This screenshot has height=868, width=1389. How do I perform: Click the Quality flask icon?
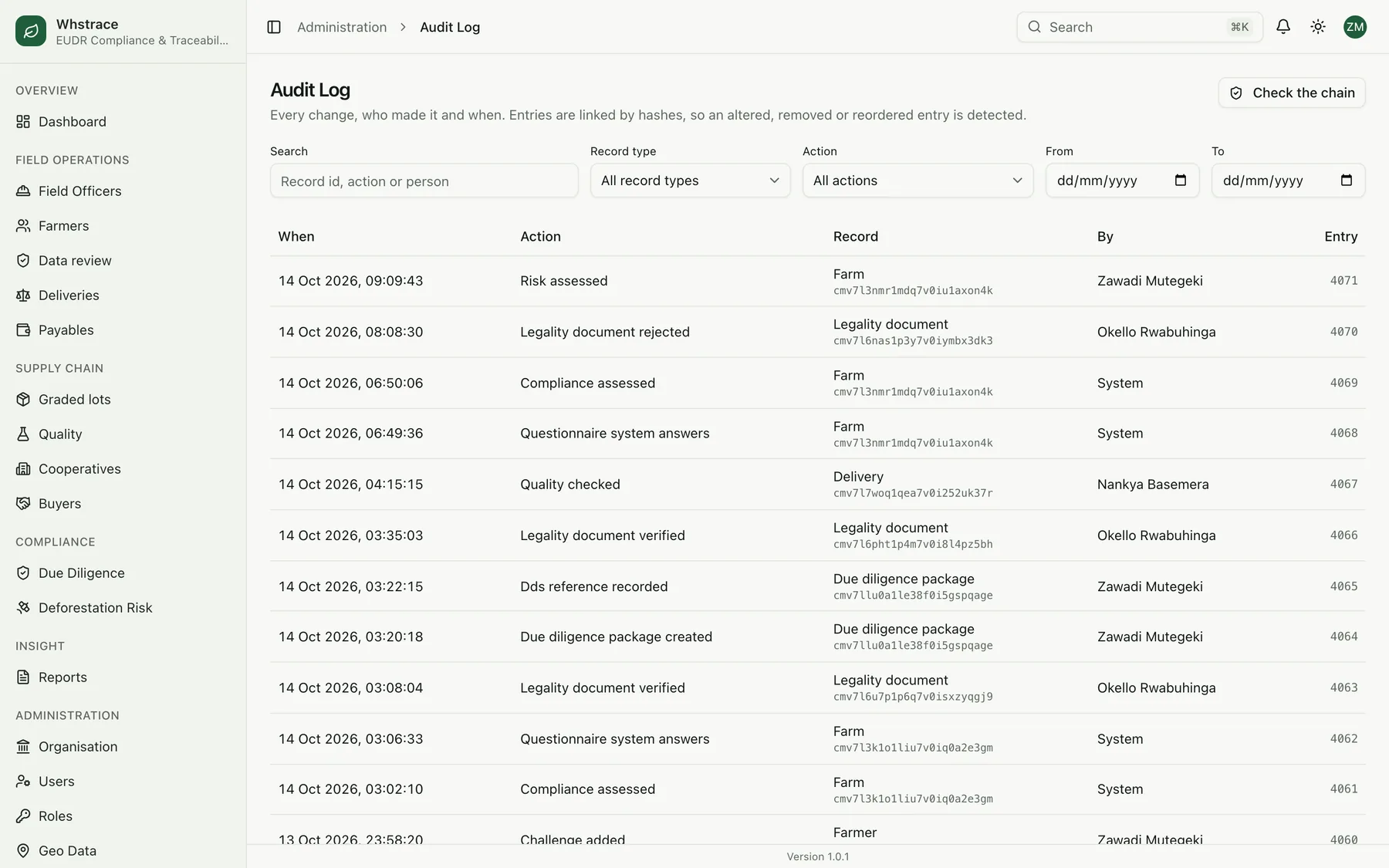[x=23, y=434]
